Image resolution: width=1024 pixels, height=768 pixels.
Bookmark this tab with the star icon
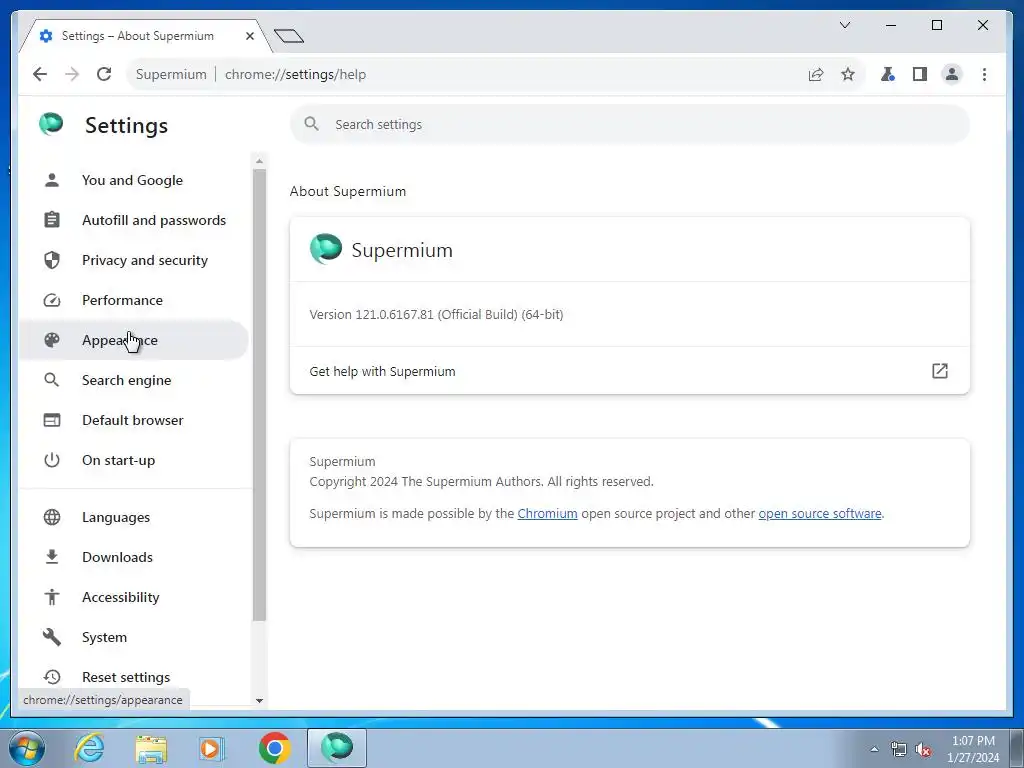click(848, 74)
